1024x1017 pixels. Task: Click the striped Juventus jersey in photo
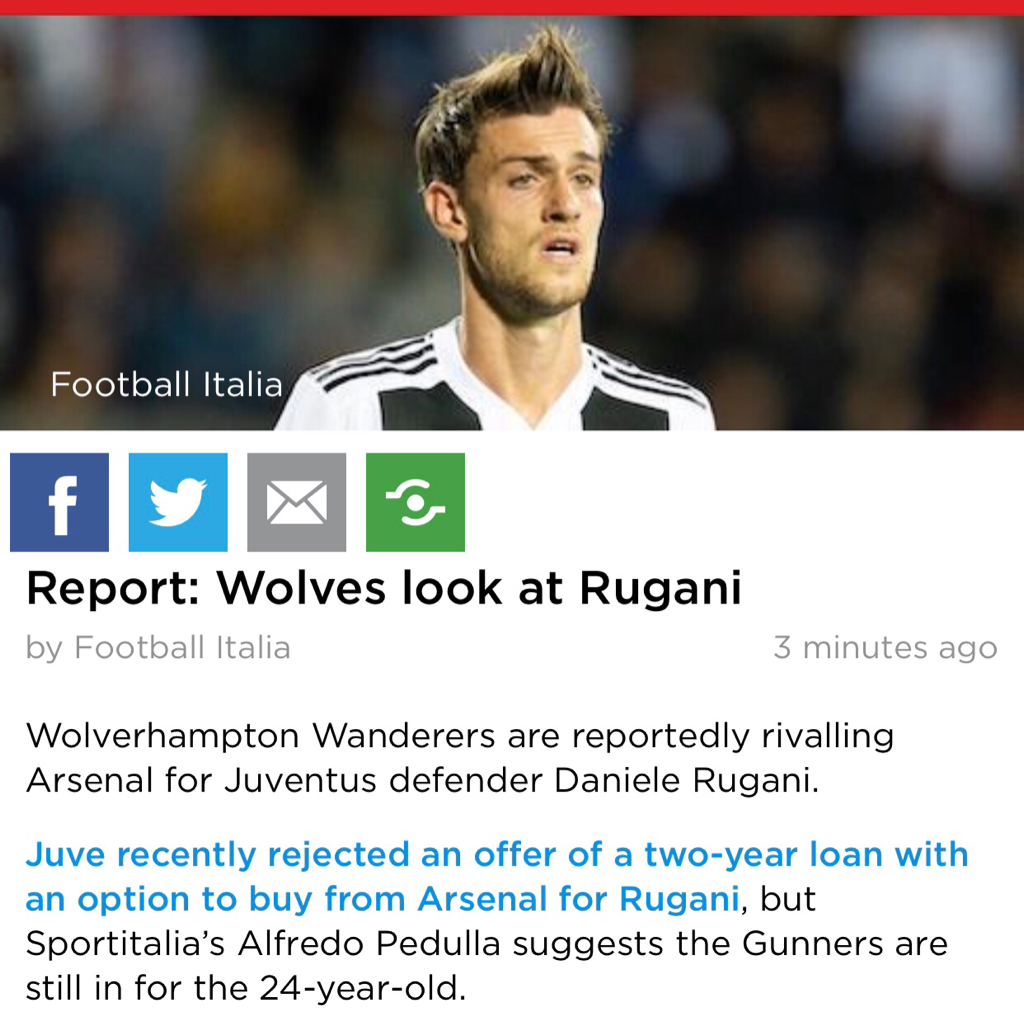496,385
